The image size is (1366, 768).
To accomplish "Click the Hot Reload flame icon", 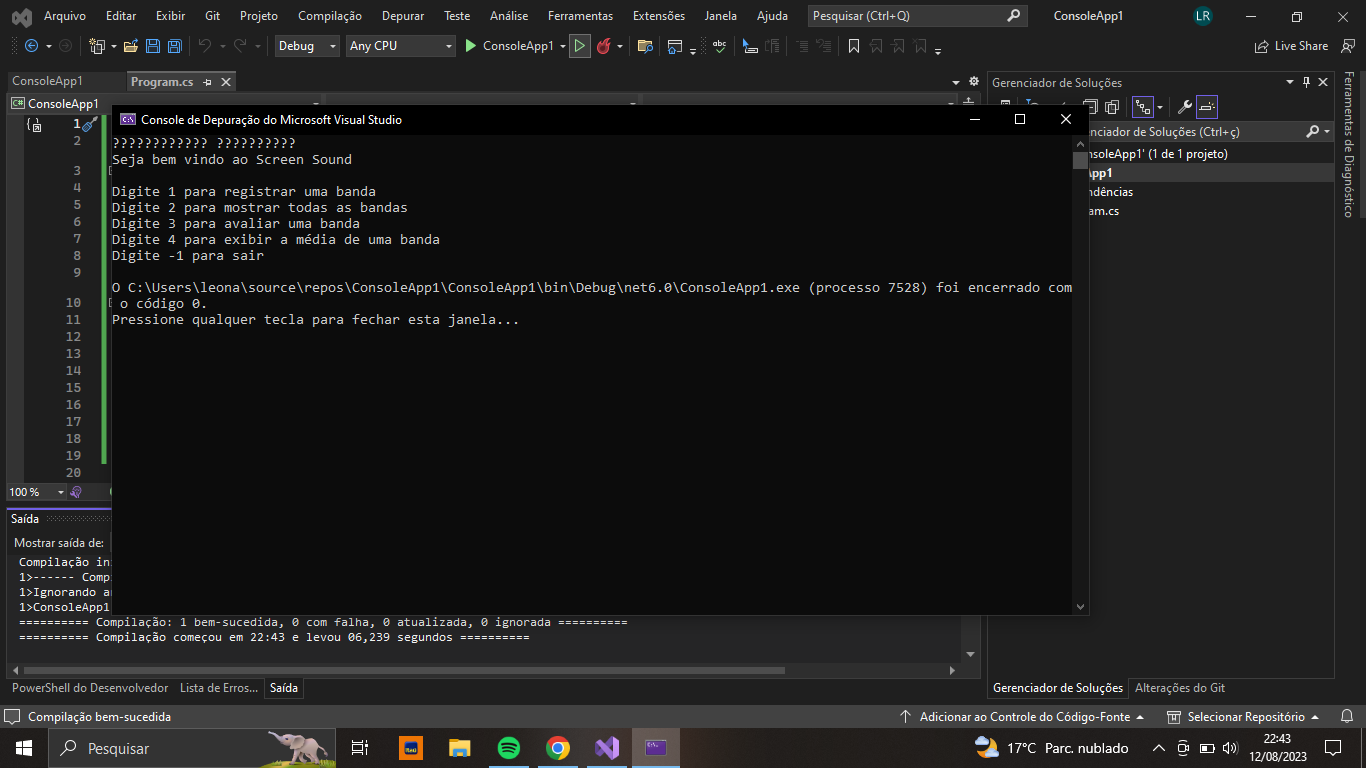I will [x=604, y=46].
